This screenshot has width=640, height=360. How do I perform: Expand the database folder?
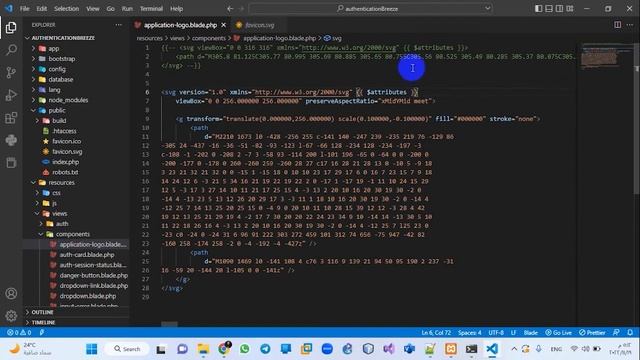pos(60,80)
